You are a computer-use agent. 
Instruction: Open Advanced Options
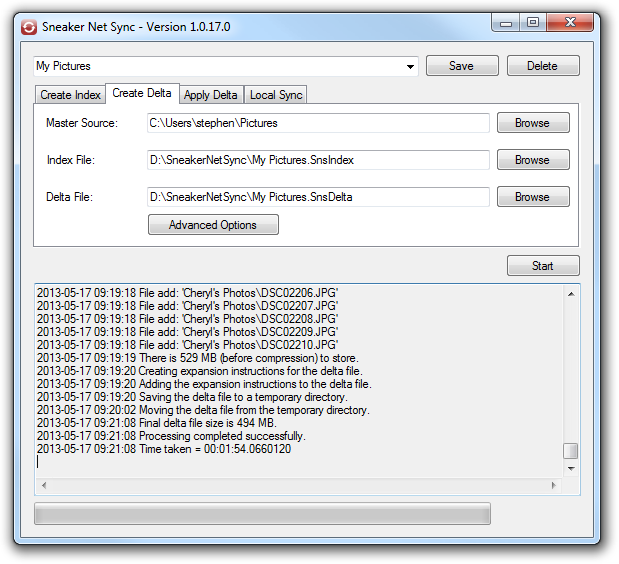[x=213, y=225]
